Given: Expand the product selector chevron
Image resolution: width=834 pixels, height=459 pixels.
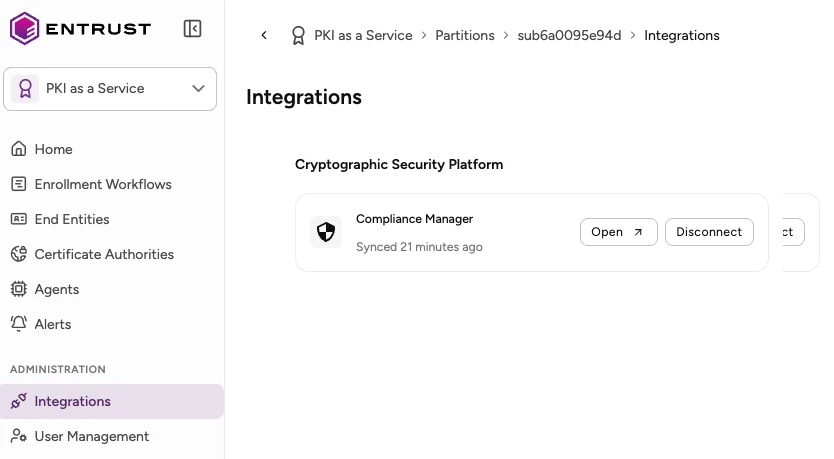Looking at the screenshot, I should (x=198, y=88).
